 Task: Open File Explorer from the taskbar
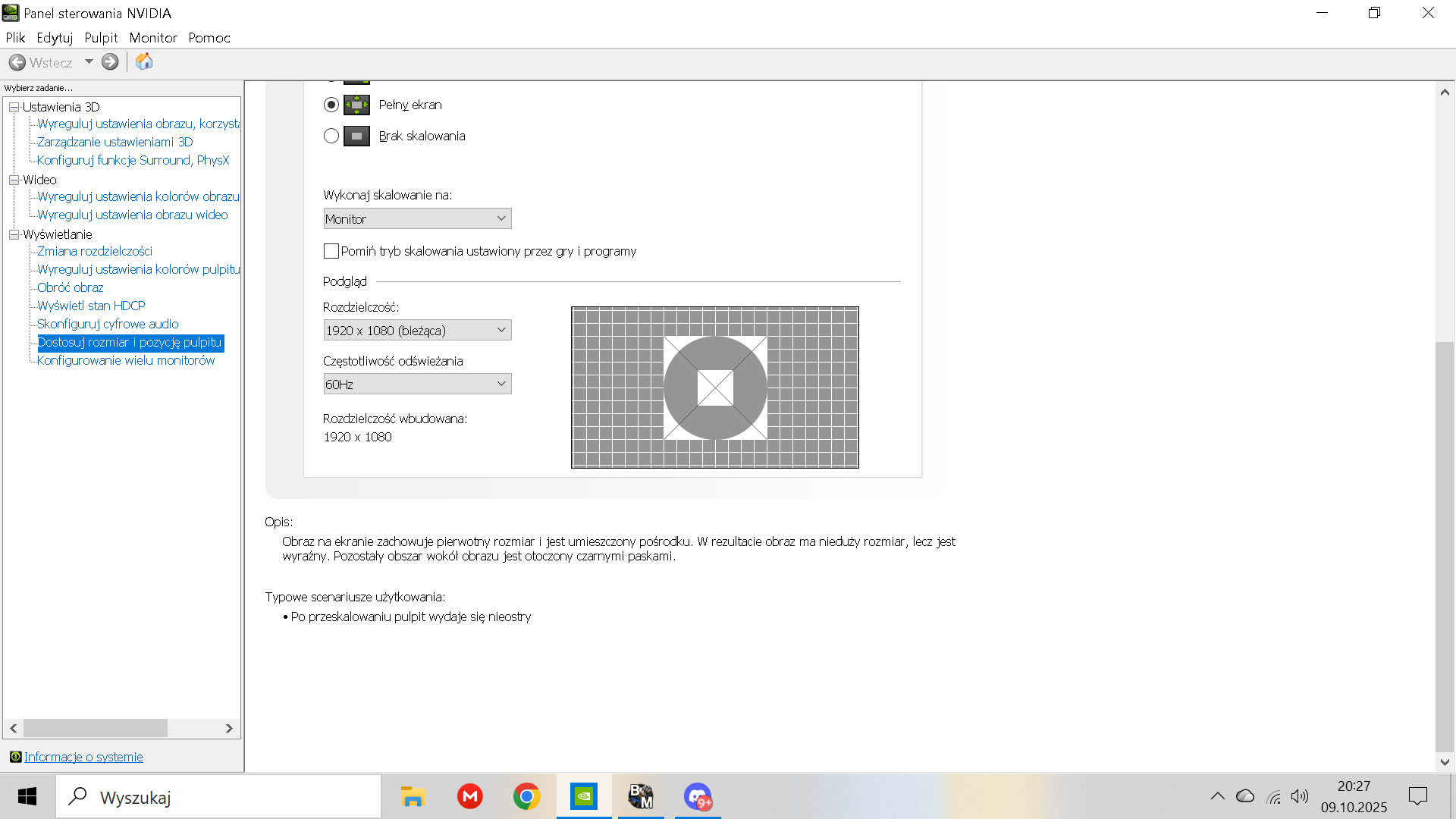tap(413, 796)
